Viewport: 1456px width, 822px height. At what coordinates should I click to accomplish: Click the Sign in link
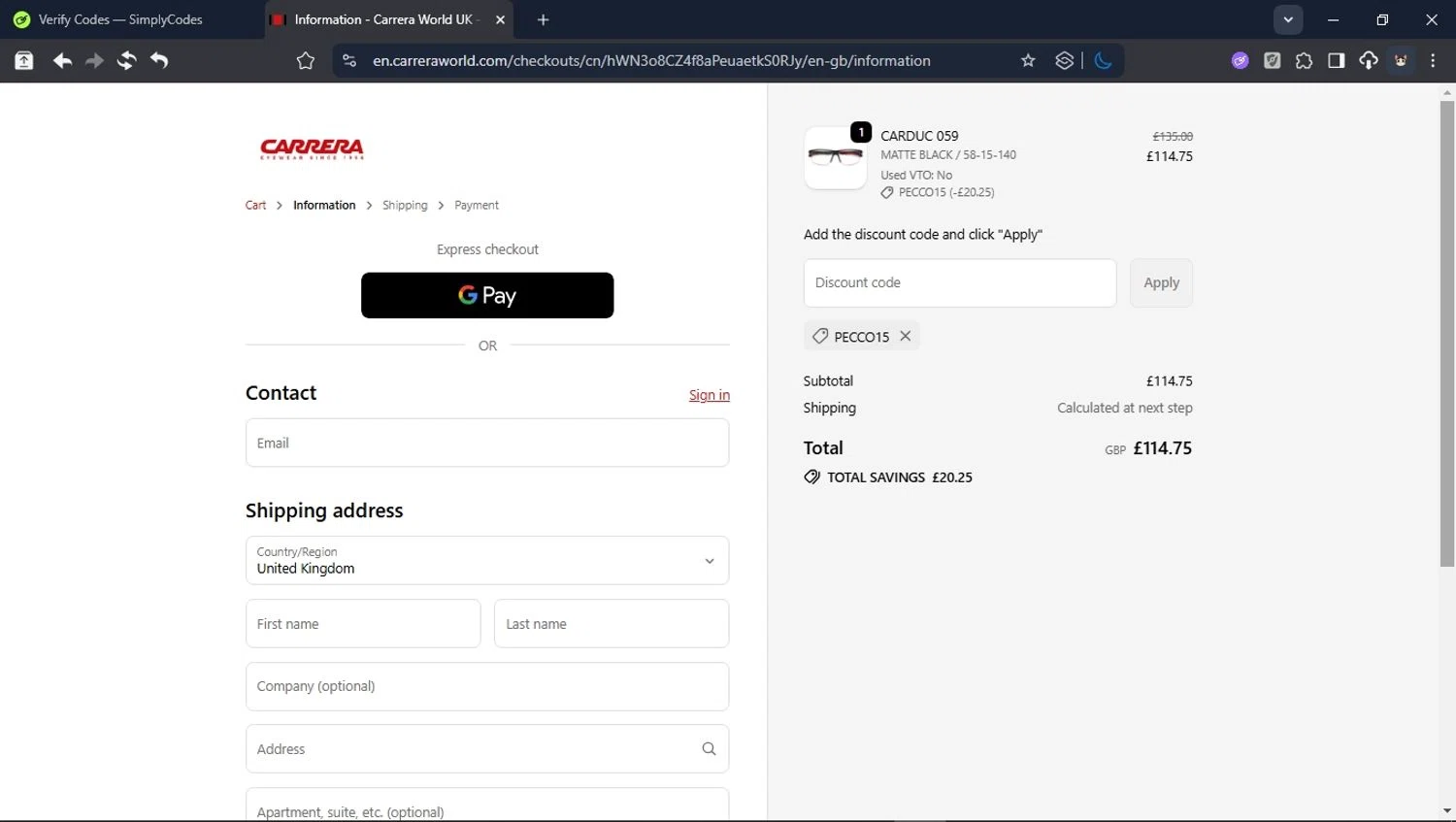[710, 395]
